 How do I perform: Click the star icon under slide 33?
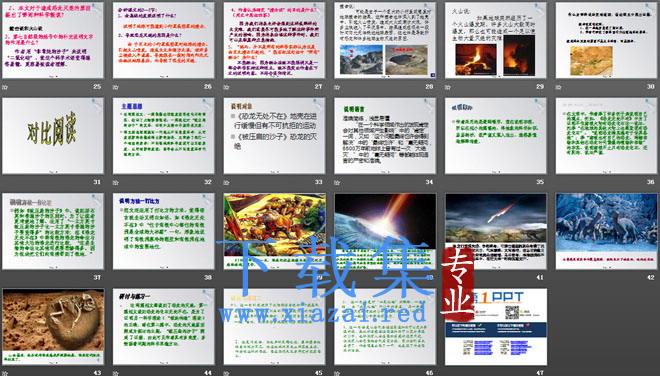[x=226, y=183]
